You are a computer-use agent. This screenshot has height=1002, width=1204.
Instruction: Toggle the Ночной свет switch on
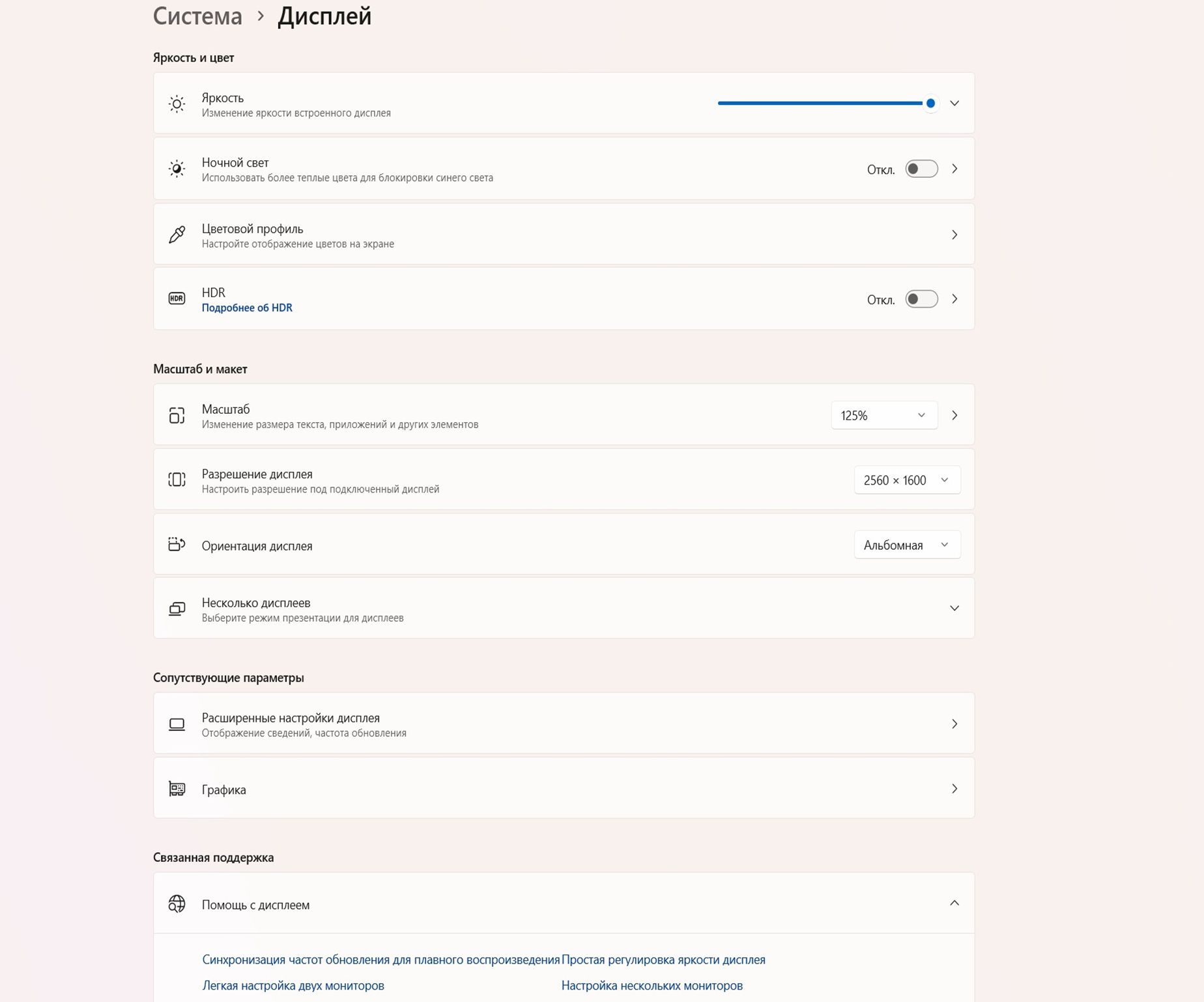coord(921,169)
